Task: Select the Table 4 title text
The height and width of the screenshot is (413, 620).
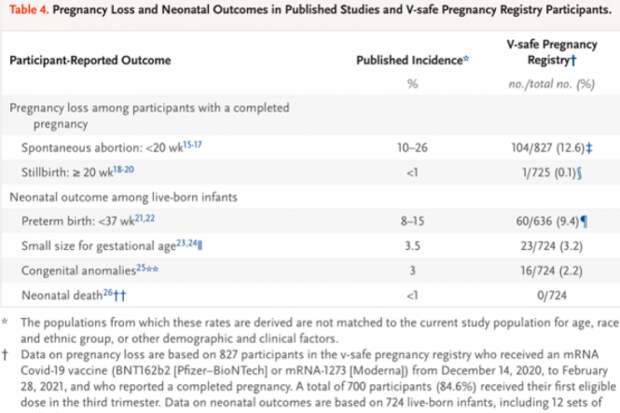Action: (x=309, y=13)
